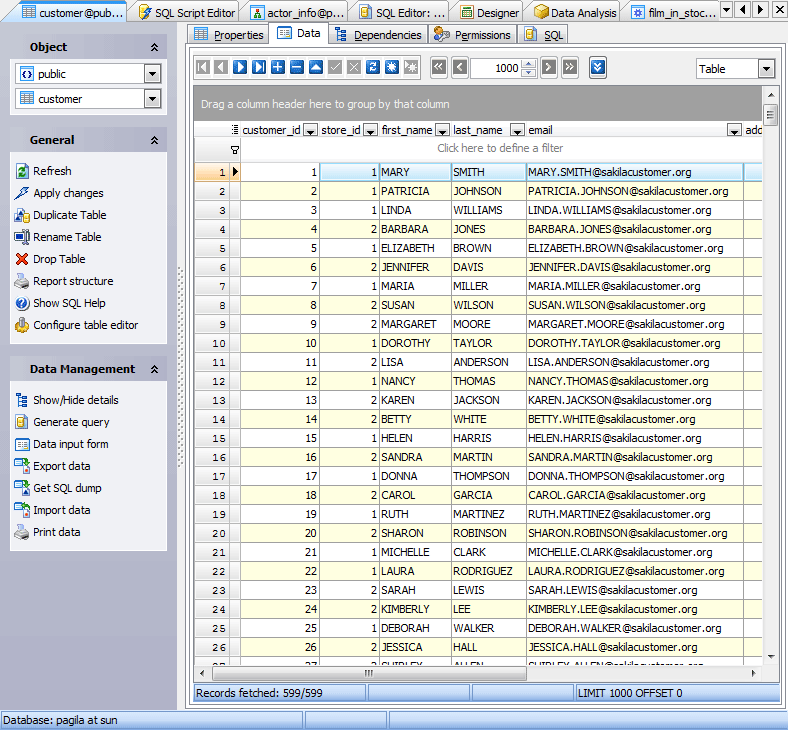Screen dimensions: 788x730
Task: Click the horizontal scrollbar thumb
Action: click(369, 673)
